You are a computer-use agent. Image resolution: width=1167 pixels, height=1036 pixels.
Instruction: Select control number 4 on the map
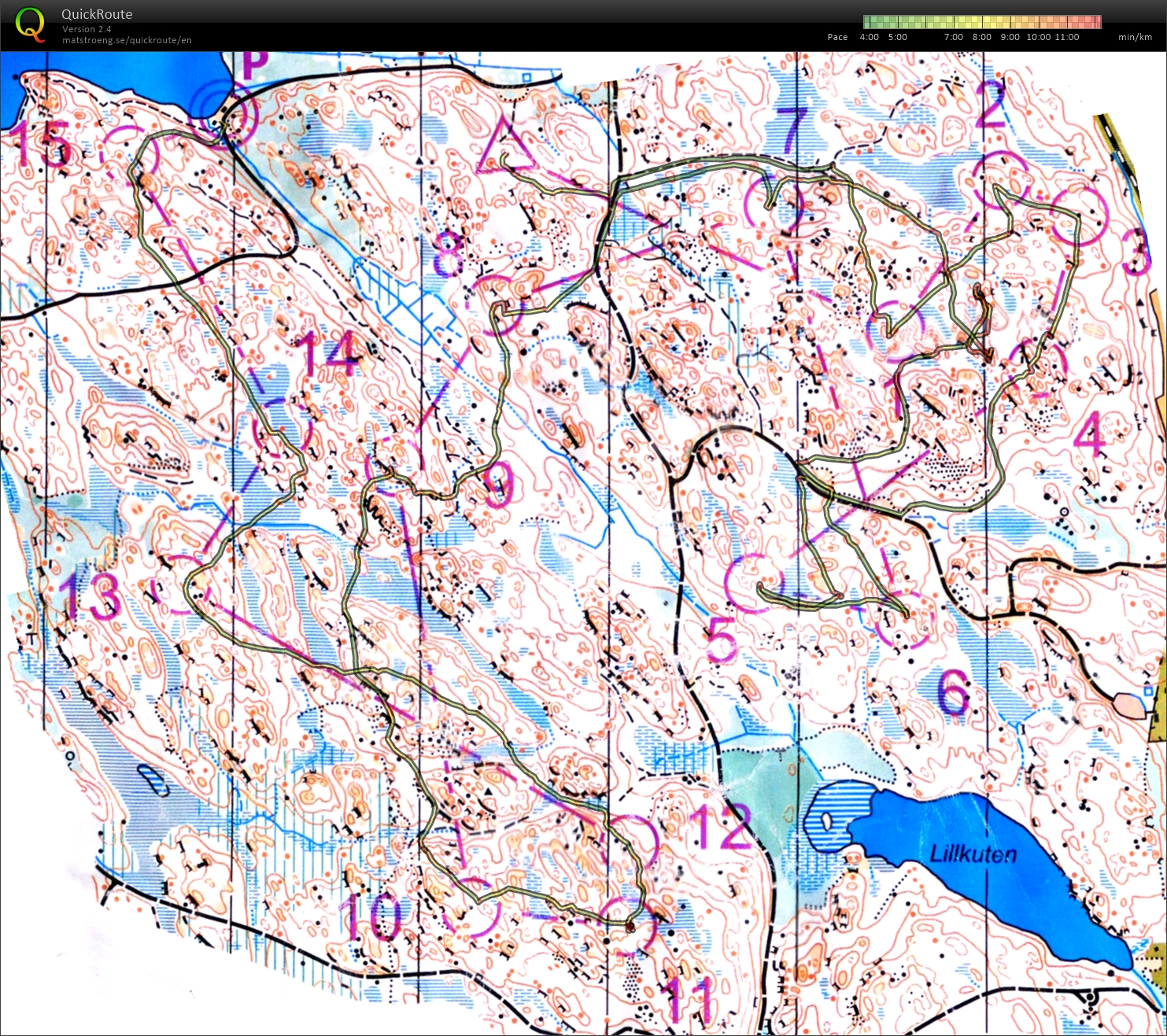[x=1091, y=433]
